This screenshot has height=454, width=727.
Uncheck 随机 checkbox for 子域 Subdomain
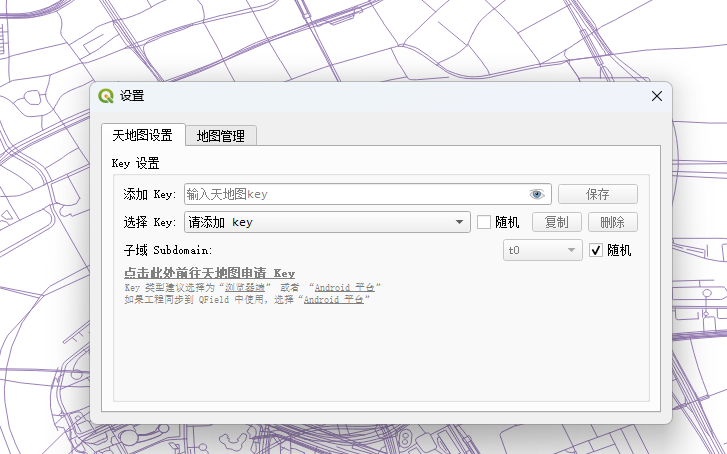597,250
